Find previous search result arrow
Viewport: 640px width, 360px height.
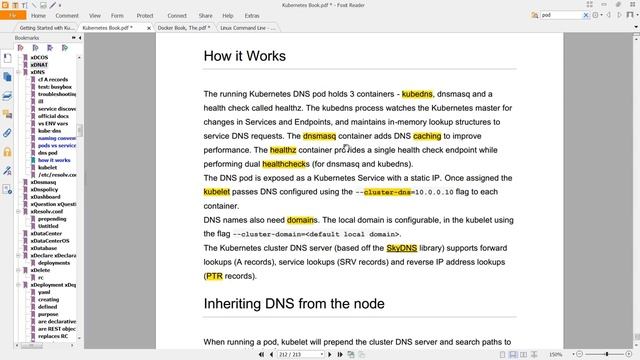tap(609, 15)
